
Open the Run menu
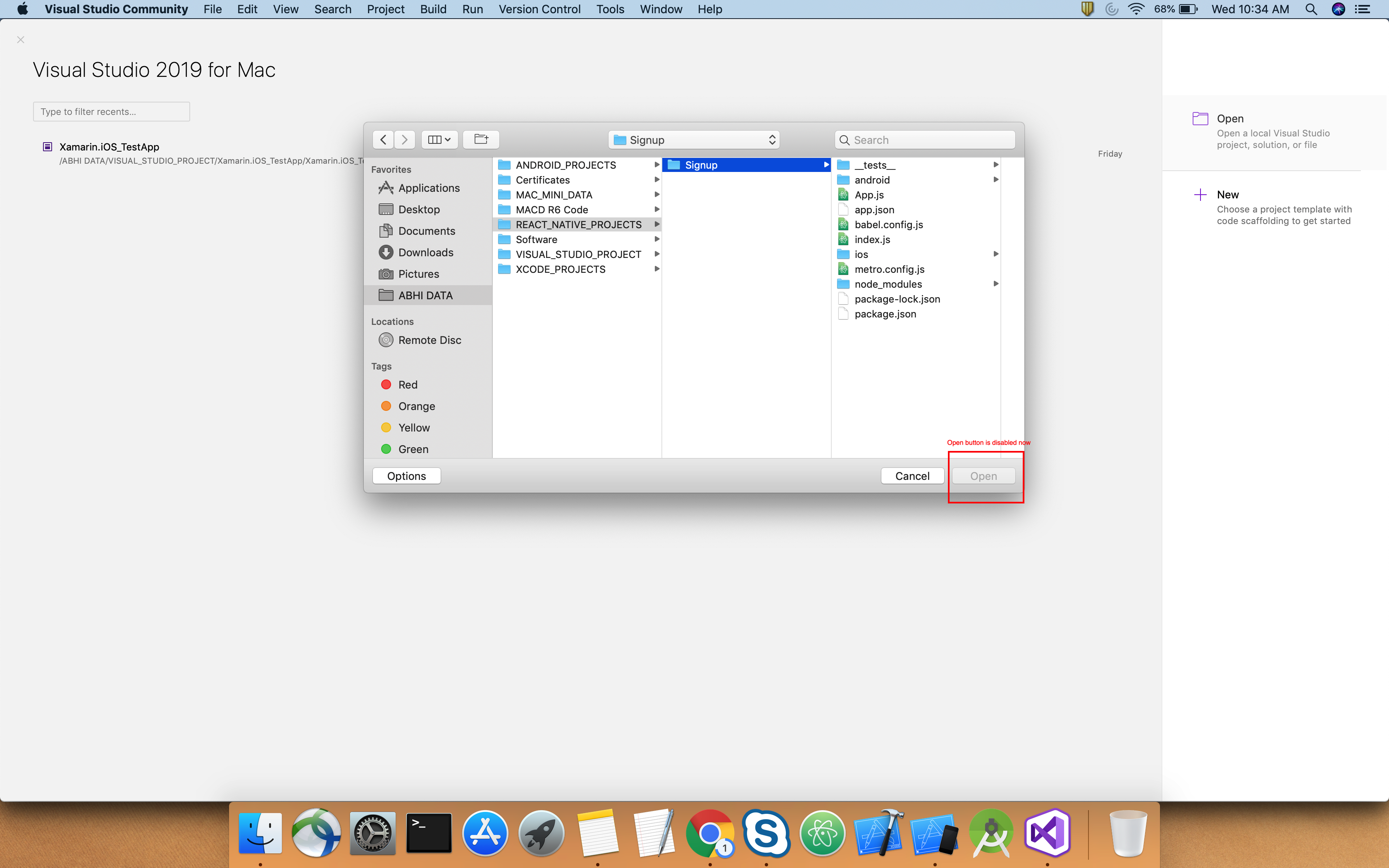[x=473, y=9]
